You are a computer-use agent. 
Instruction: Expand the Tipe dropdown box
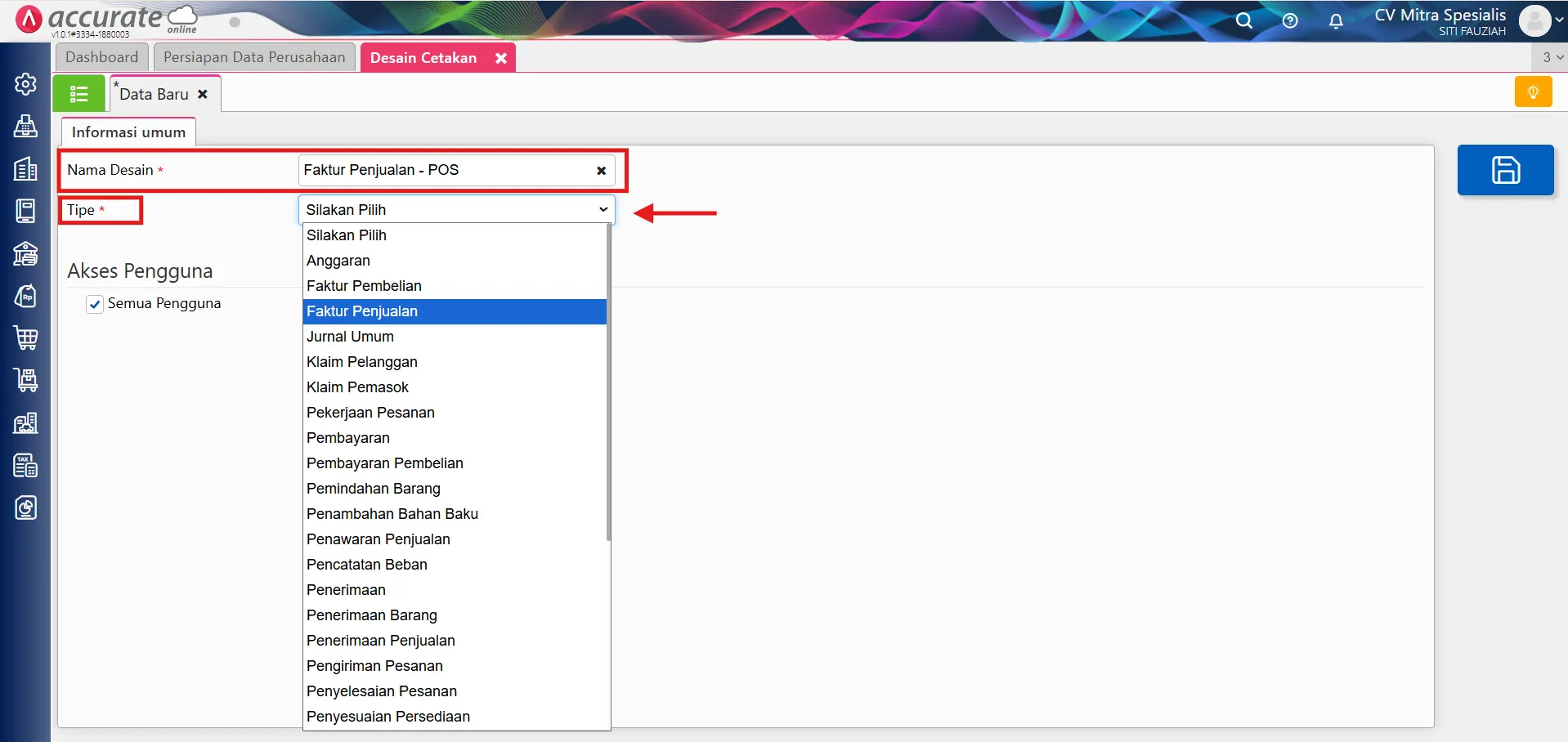point(456,210)
